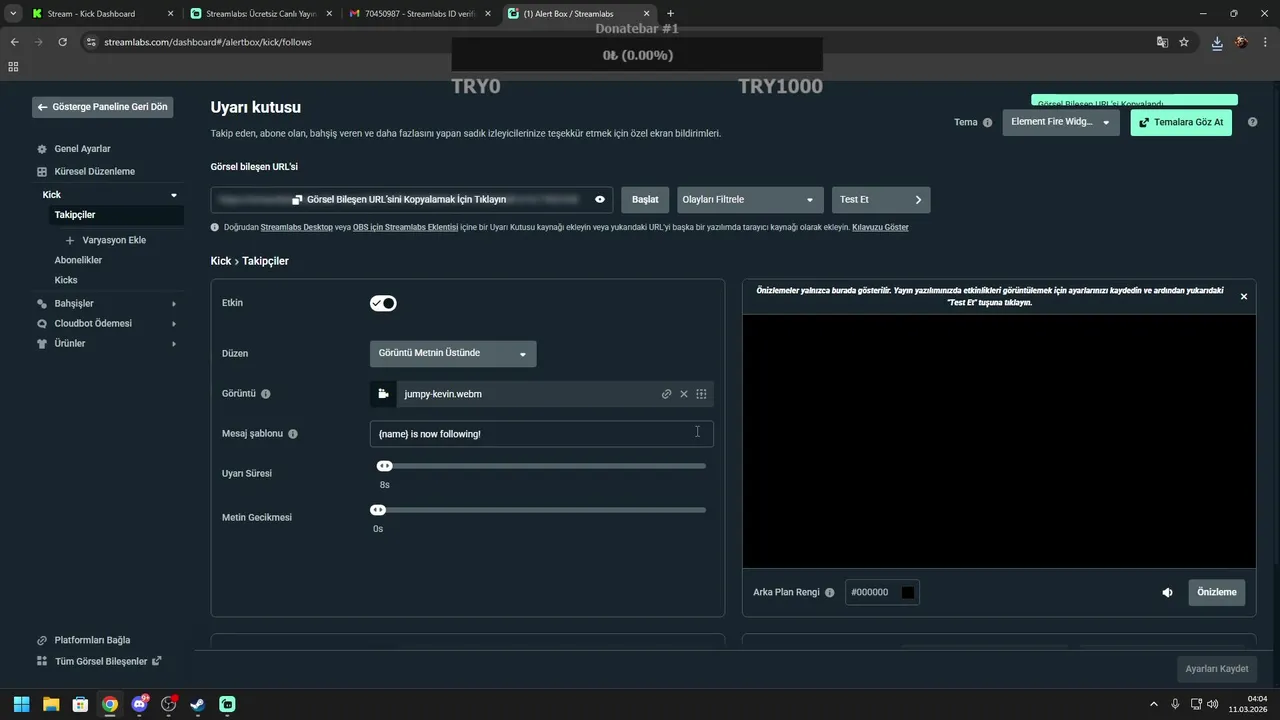
Task: Click the browser translate page icon
Action: (x=1162, y=42)
